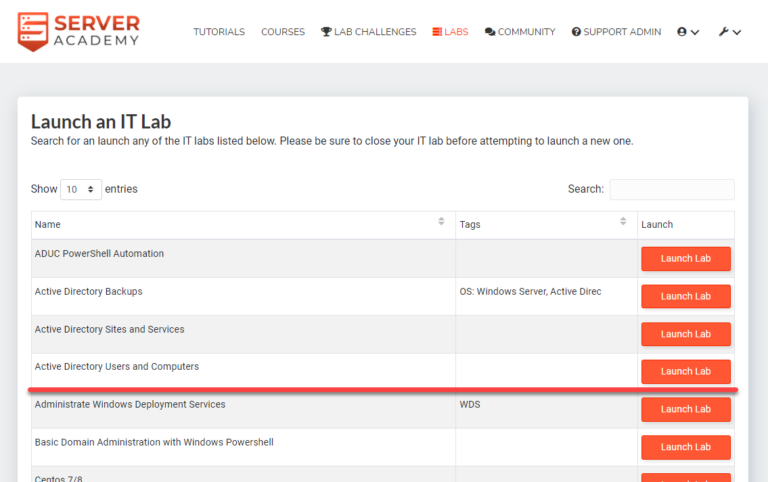Open the Tutorials menu item
Viewport: 768px width, 482px height.
[x=219, y=32]
